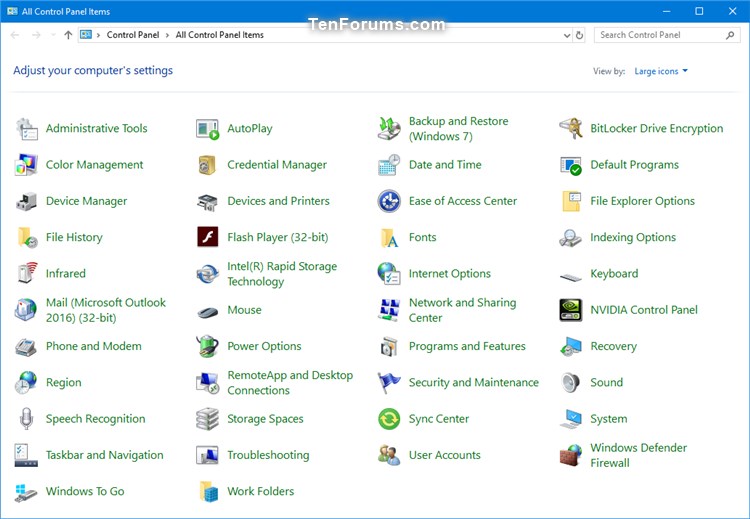
Task: Click the Programs and Features icon
Action: pos(389,346)
